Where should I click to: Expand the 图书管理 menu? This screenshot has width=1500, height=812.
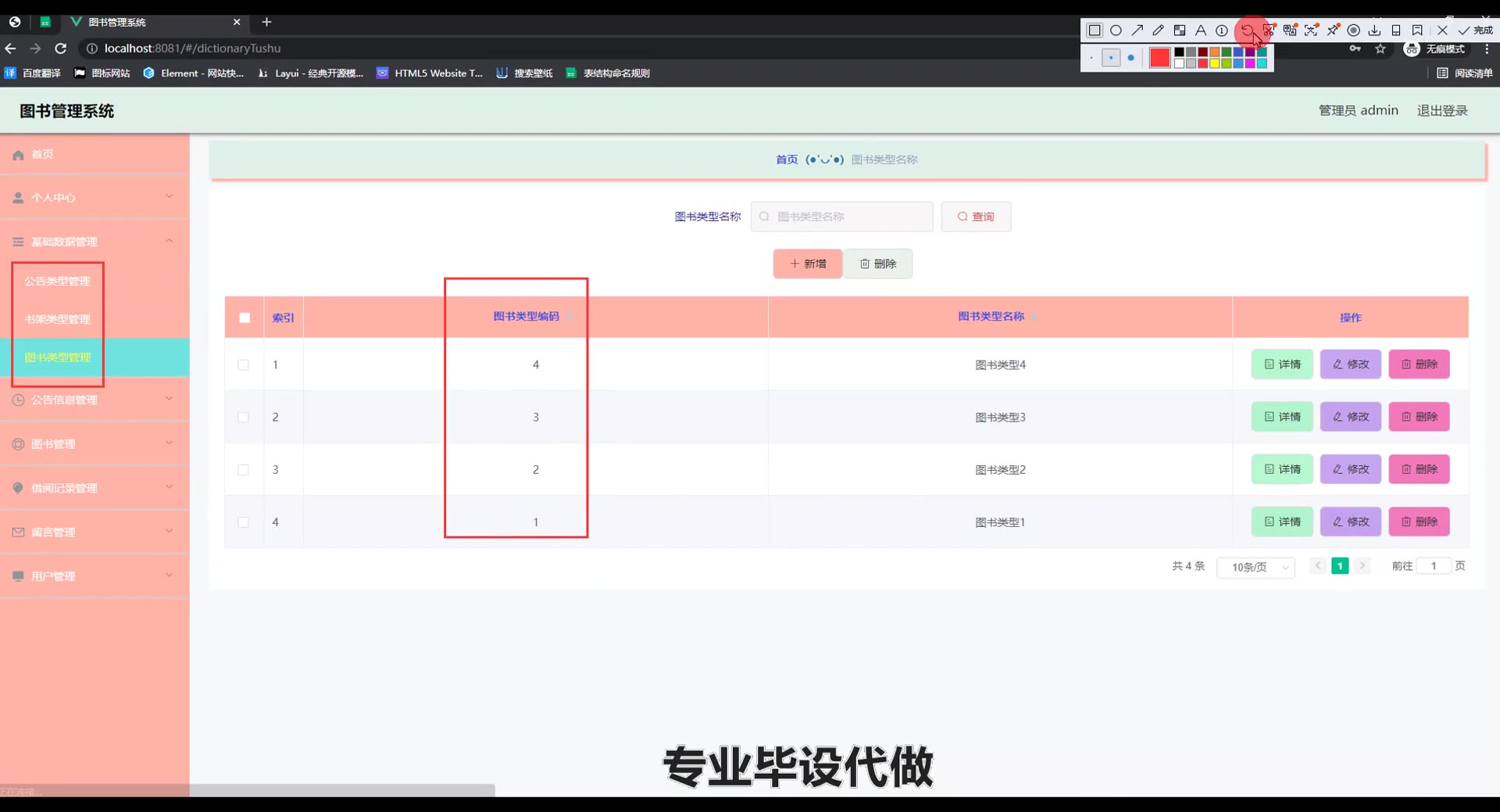pyautogui.click(x=95, y=444)
